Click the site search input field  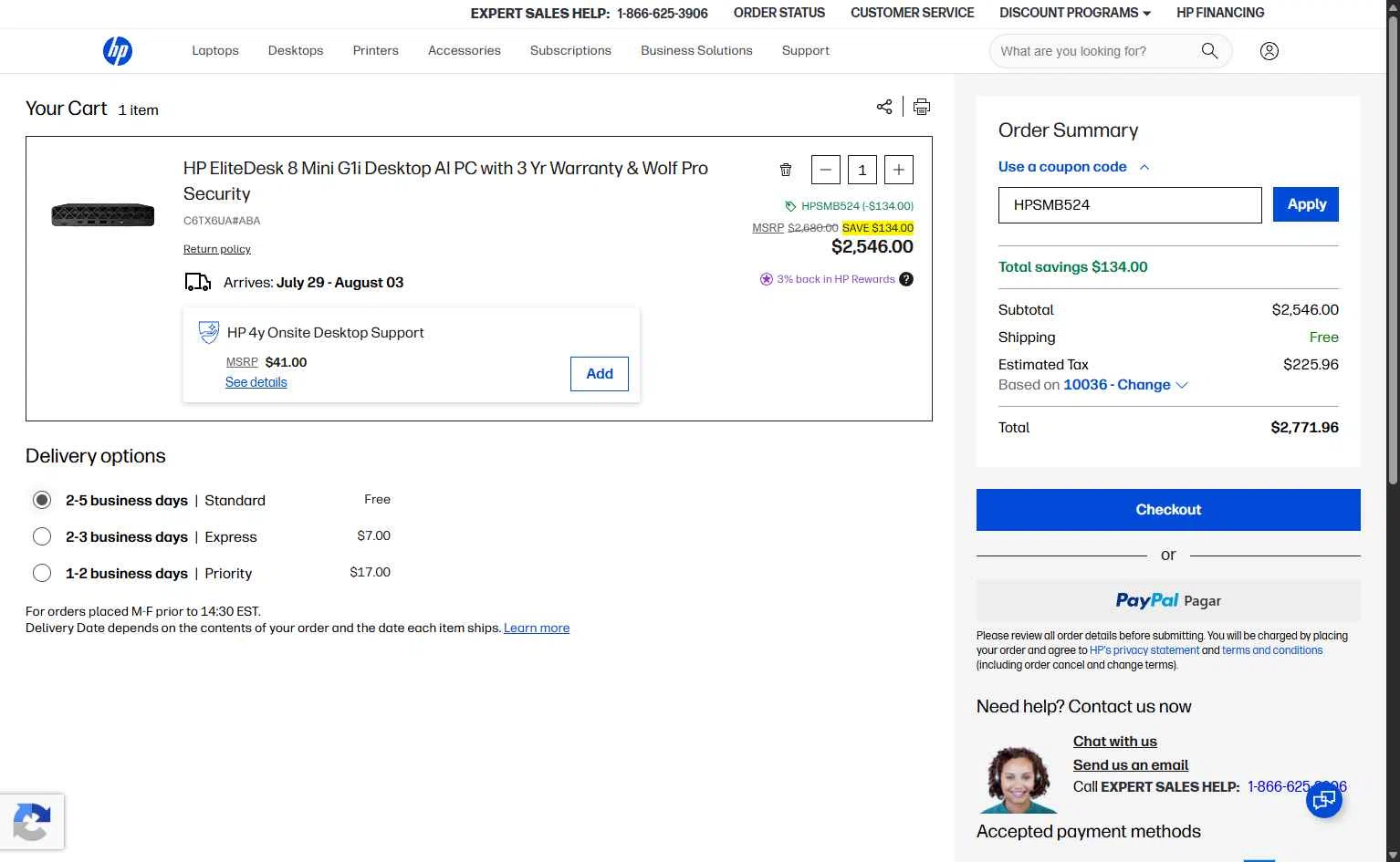tap(1095, 51)
